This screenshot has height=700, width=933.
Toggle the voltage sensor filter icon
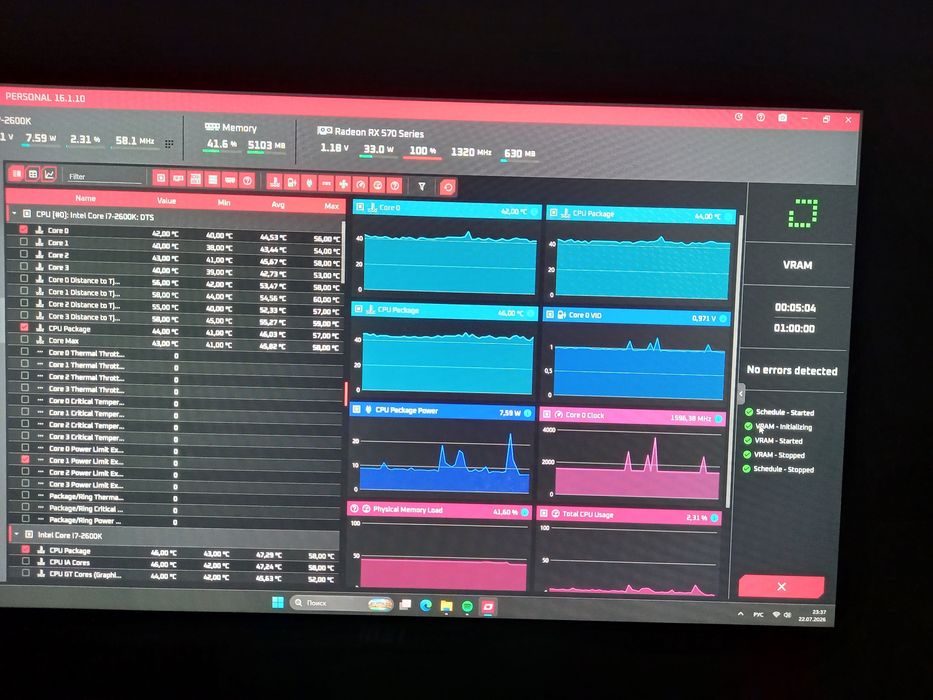[x=292, y=183]
